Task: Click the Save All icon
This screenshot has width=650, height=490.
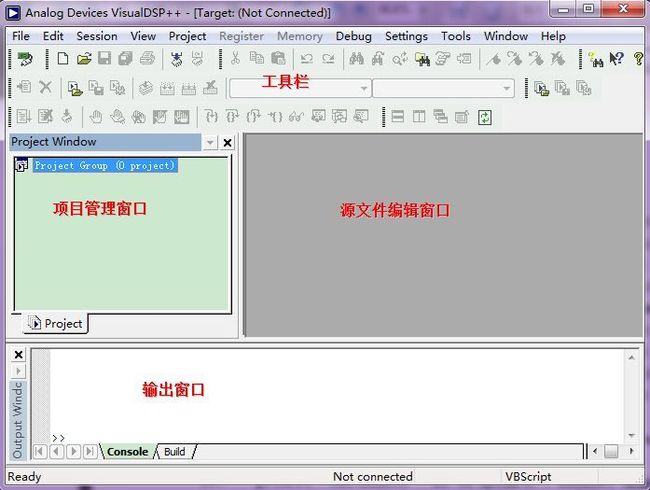Action: click(125, 58)
